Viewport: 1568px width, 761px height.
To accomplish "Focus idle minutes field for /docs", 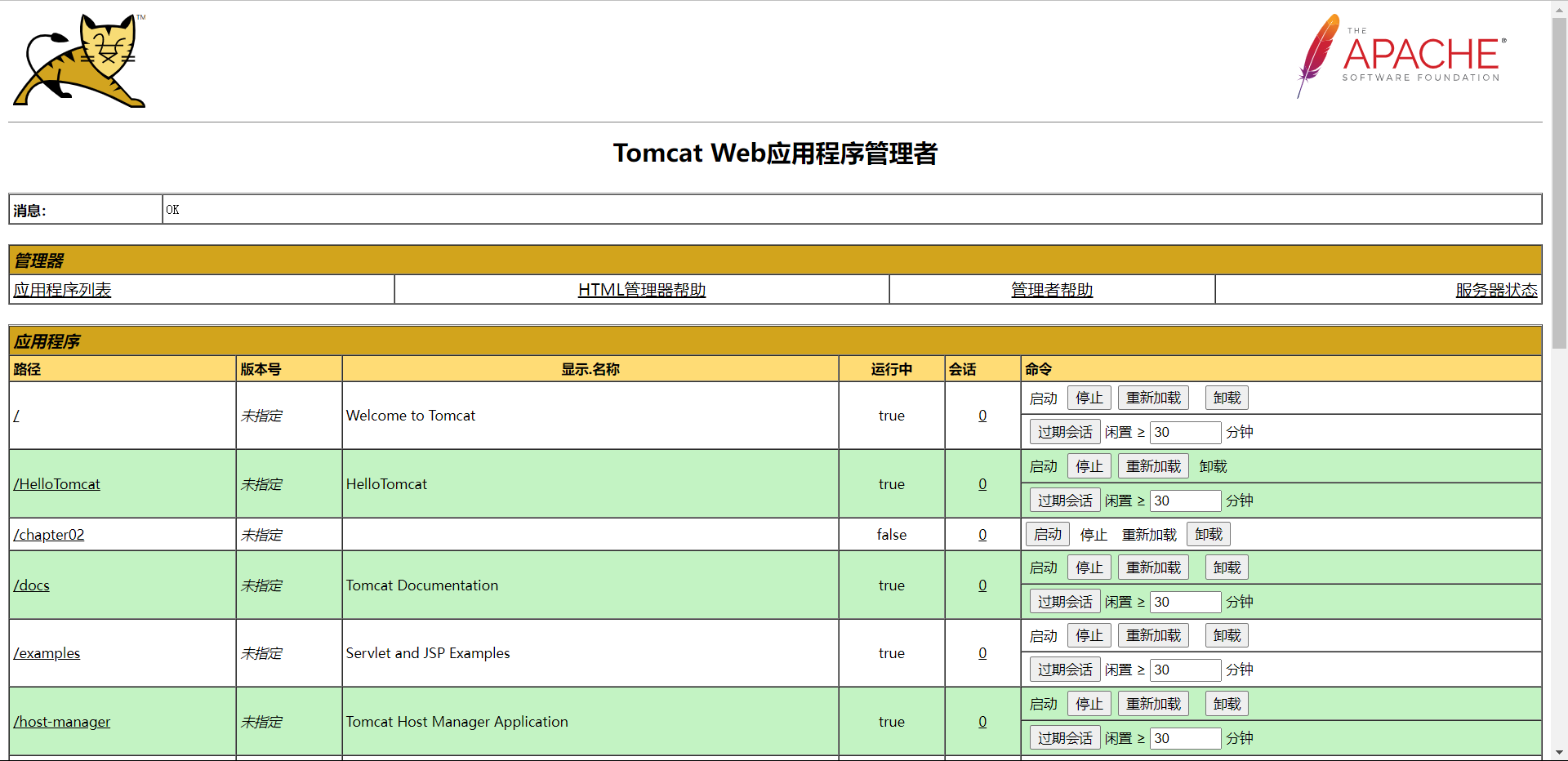I will pos(1186,602).
